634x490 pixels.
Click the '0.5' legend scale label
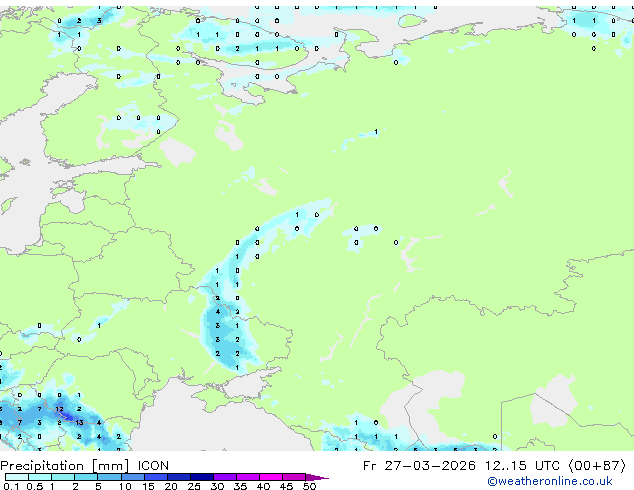click(x=35, y=486)
